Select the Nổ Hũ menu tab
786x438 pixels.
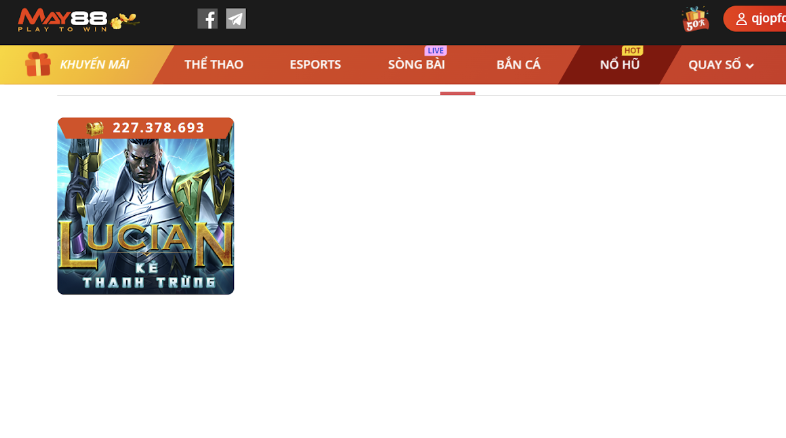tap(619, 65)
